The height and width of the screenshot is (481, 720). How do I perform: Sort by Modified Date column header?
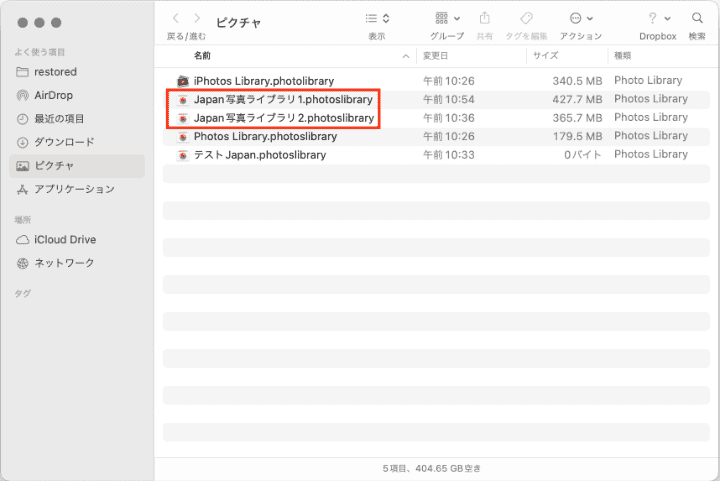(x=436, y=56)
